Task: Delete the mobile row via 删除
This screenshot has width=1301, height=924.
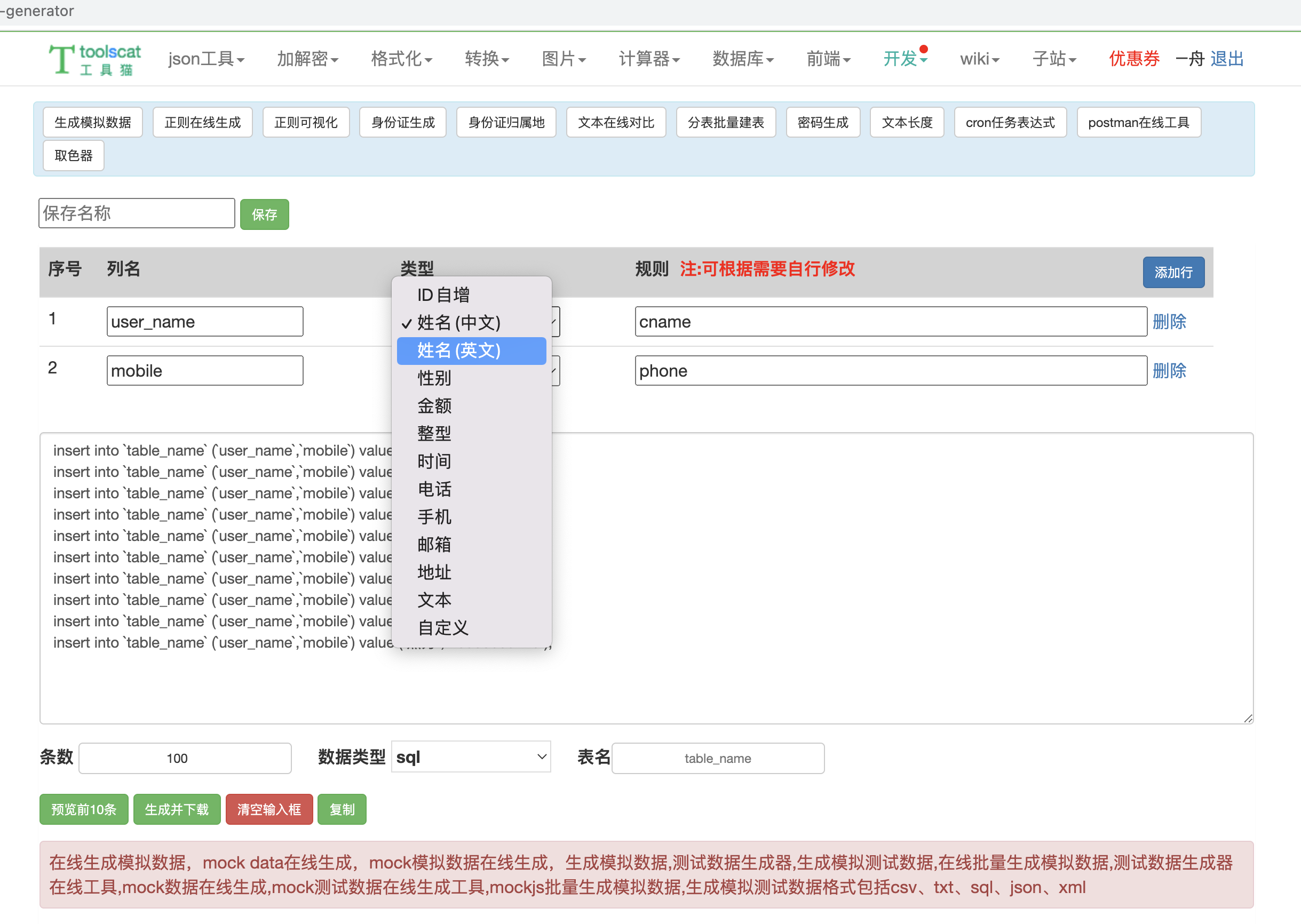Action: (x=1169, y=371)
